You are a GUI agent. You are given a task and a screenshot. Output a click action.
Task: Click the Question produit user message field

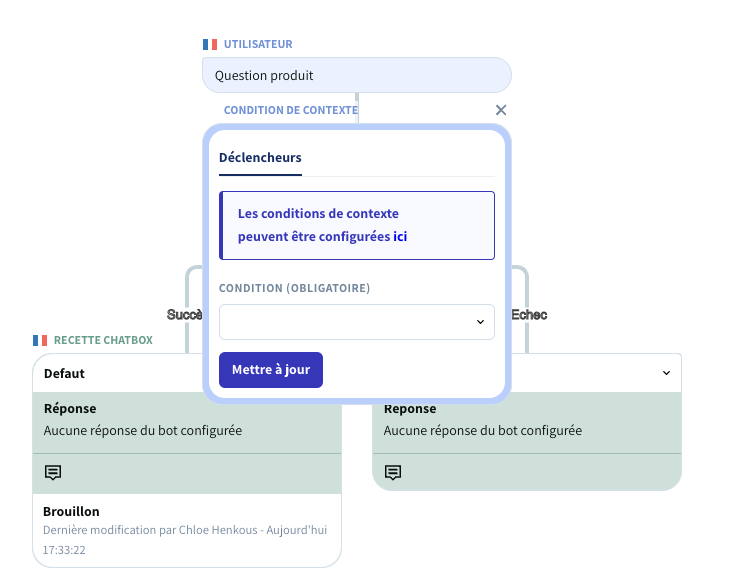[x=356, y=75]
